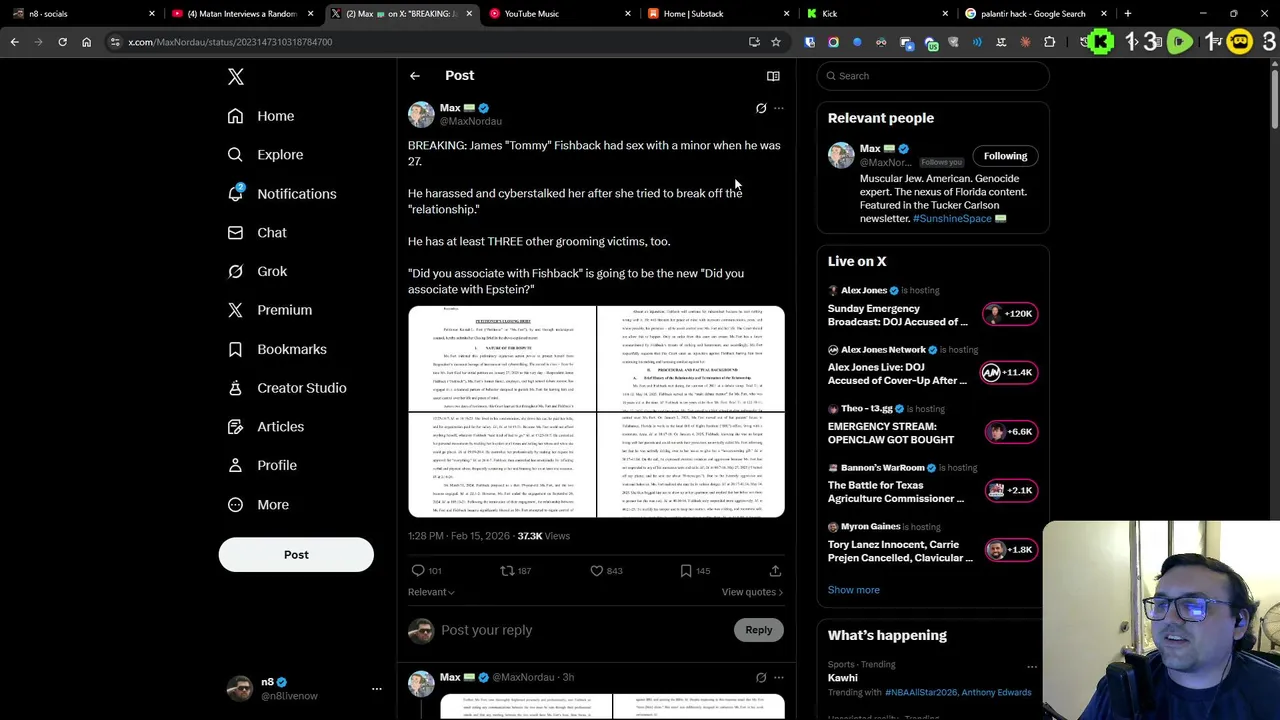Open Grok in the sidebar
Image resolution: width=1280 pixels, height=720 pixels.
pyautogui.click(x=257, y=271)
